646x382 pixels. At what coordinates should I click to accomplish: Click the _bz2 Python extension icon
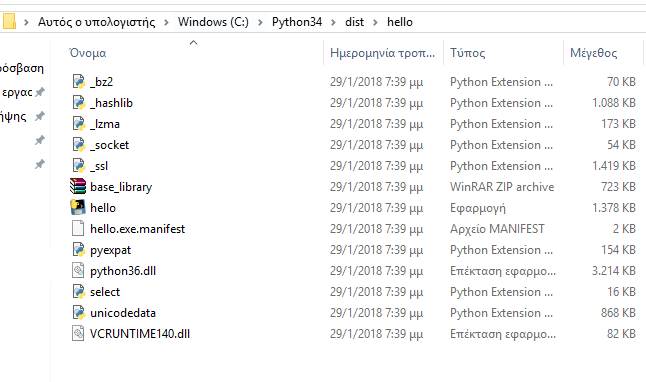tap(78, 81)
